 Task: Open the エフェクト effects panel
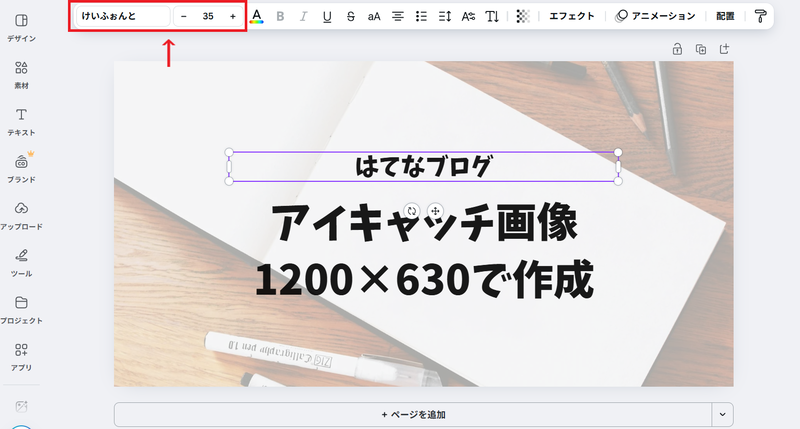coord(571,16)
